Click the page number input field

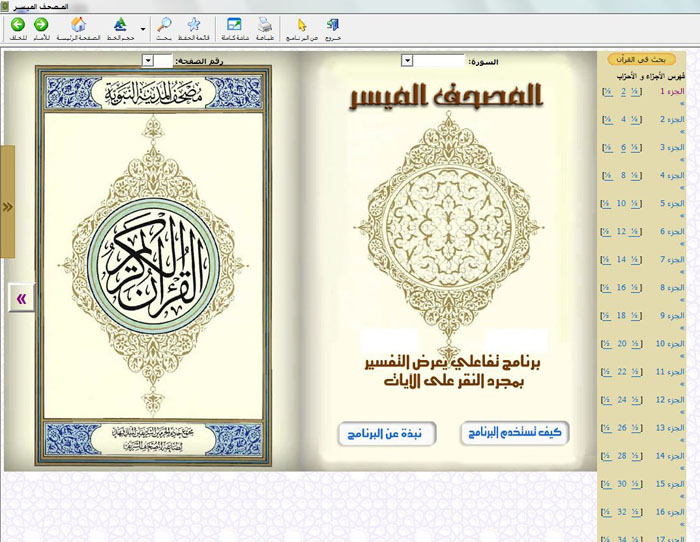[x=163, y=61]
